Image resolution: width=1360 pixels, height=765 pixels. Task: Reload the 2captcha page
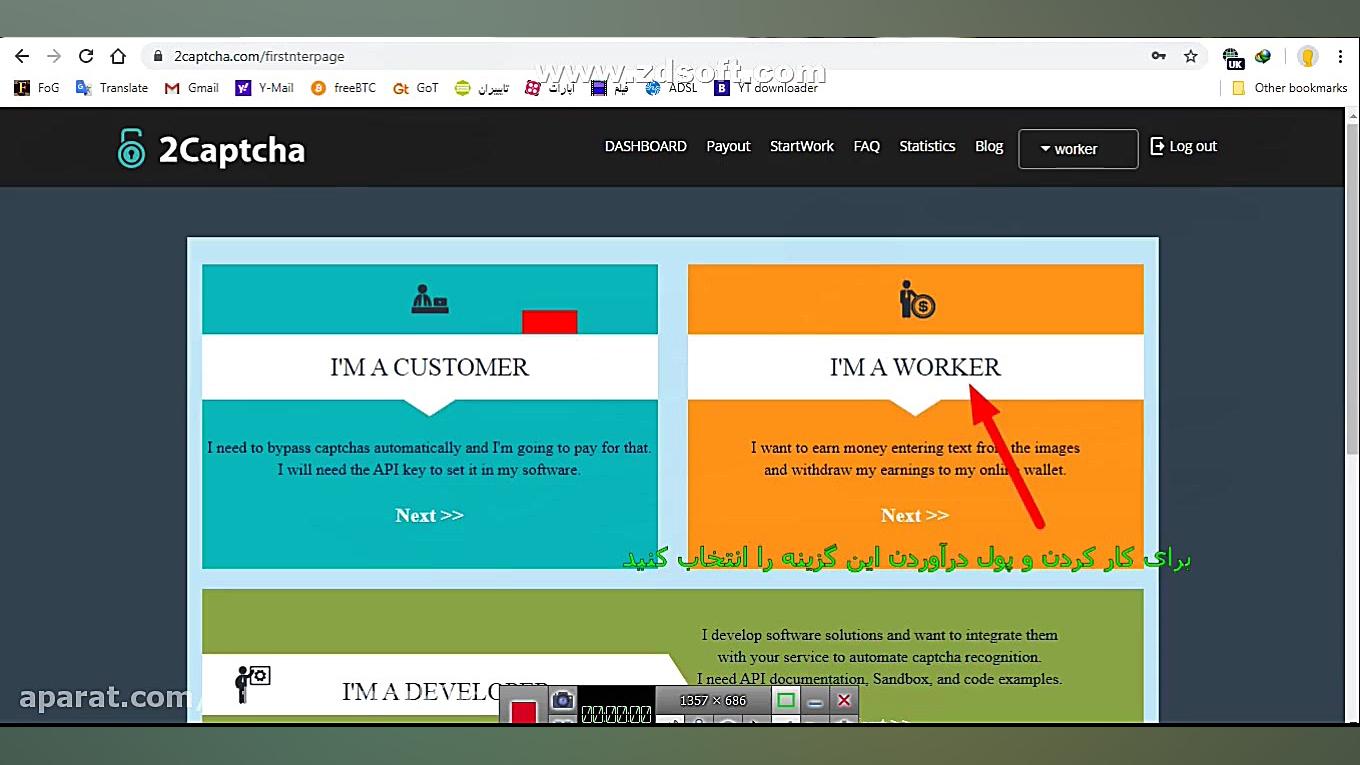coord(86,56)
